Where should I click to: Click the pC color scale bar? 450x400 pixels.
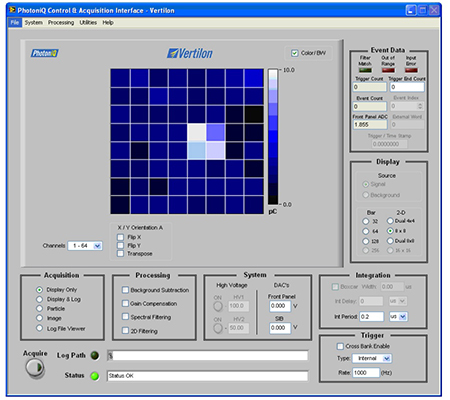[x=273, y=137]
